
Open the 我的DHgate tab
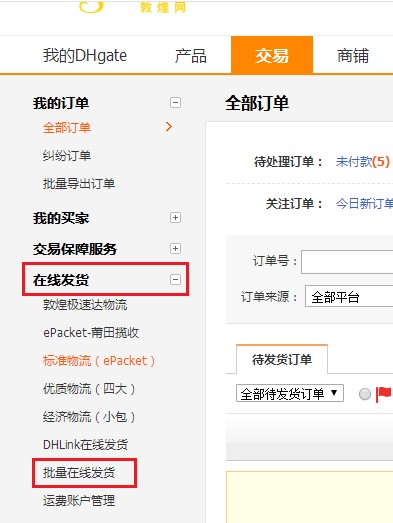(85, 55)
